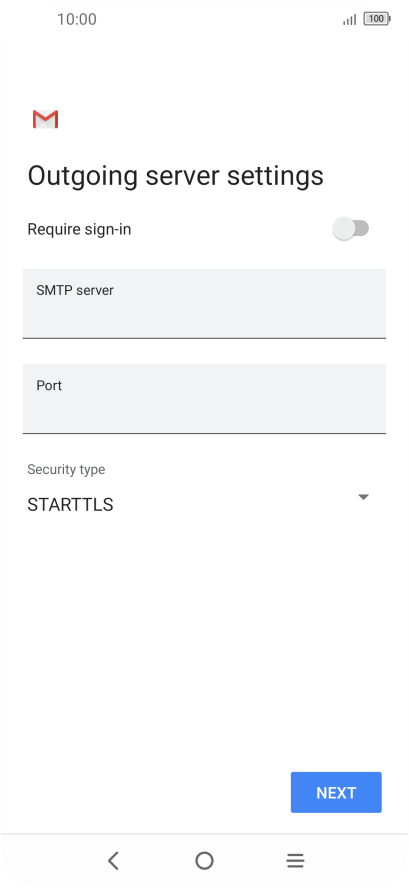Viewport: 409px width, 888px height.
Task: Select the STARTTLS security type value
Action: pyautogui.click(x=70, y=505)
